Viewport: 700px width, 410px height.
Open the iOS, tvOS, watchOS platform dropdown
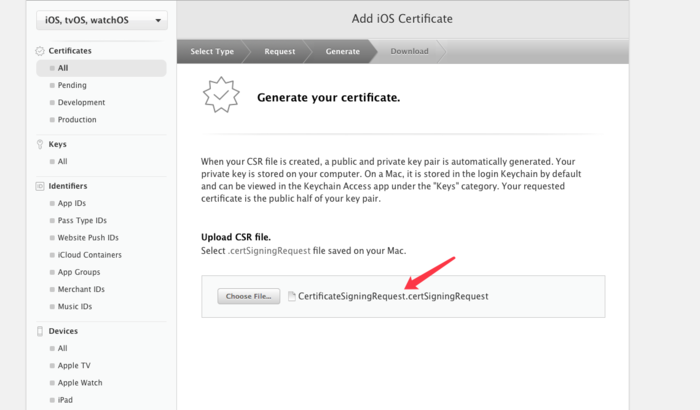coord(102,20)
